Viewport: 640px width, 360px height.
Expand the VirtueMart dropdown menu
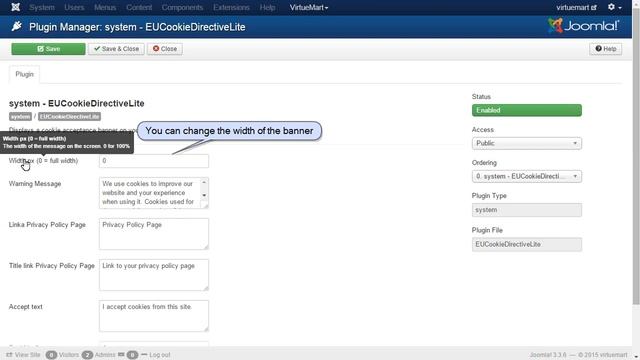(x=309, y=7)
